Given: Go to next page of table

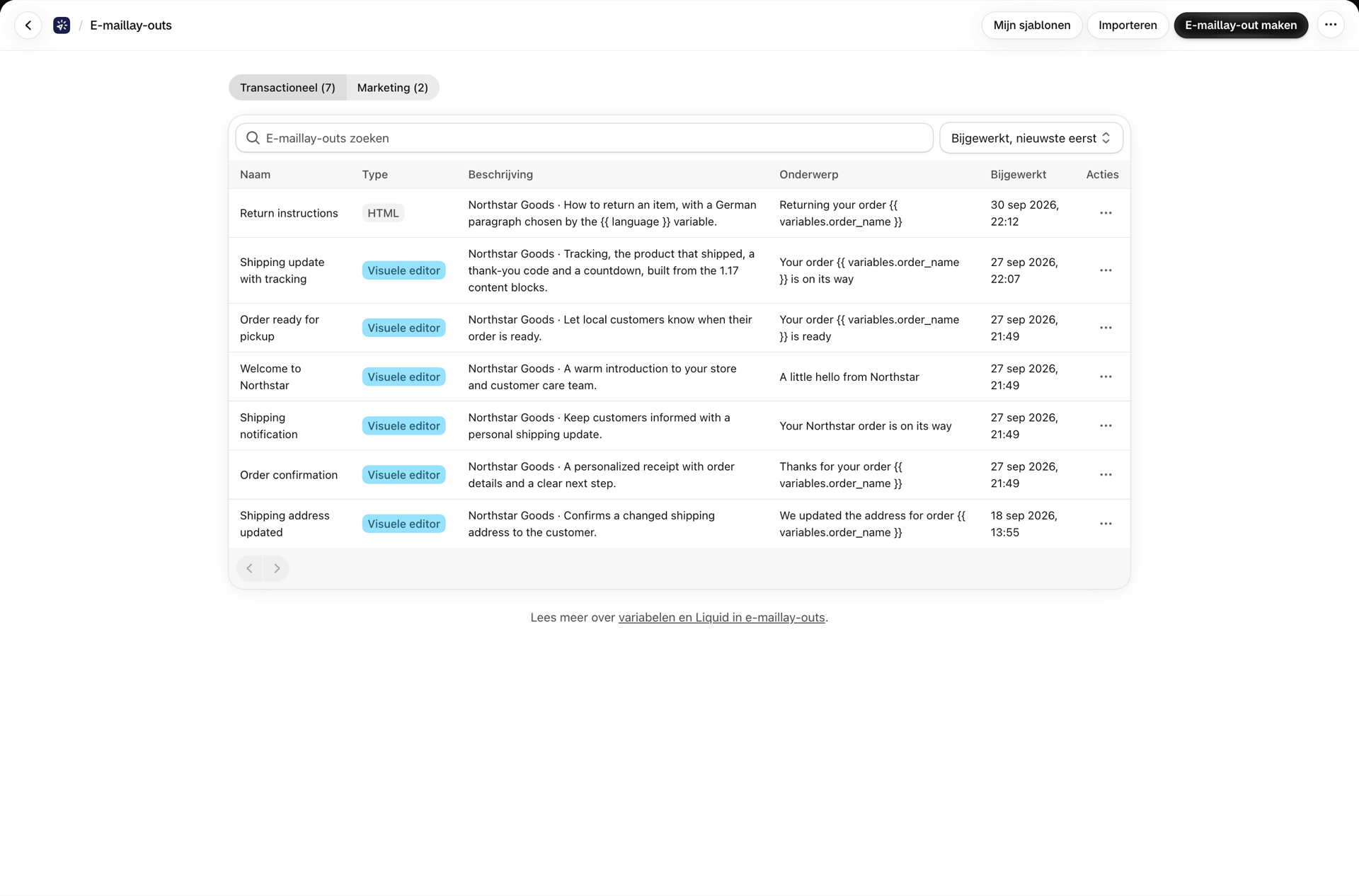Looking at the screenshot, I should [277, 568].
